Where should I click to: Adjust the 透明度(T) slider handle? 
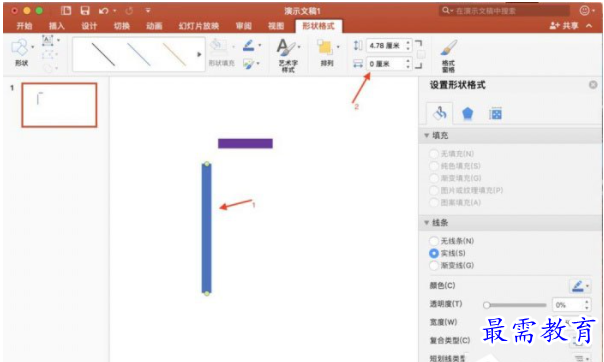(487, 305)
